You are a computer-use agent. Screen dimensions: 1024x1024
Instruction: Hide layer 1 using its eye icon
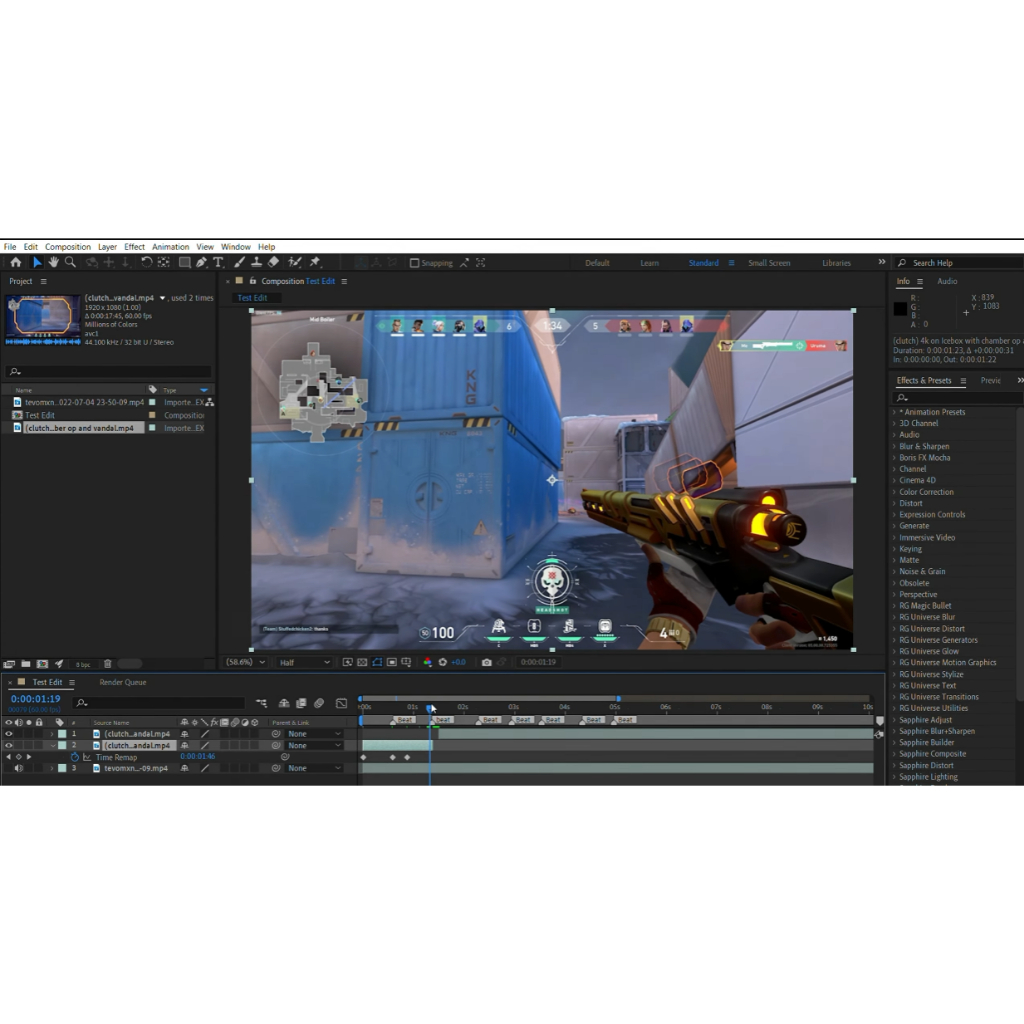point(9,734)
